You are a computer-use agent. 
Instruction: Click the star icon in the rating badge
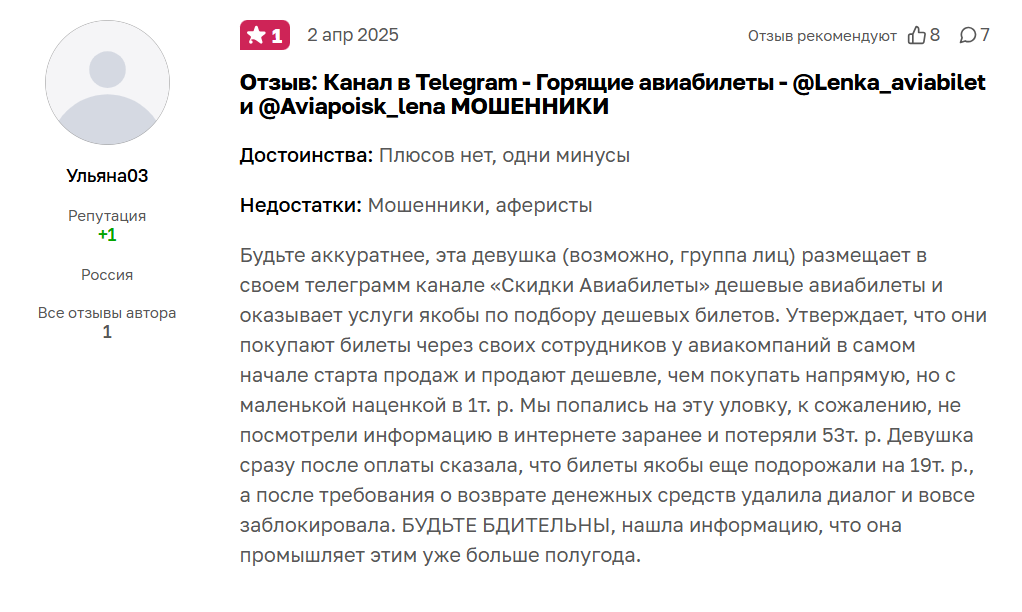tap(256, 36)
